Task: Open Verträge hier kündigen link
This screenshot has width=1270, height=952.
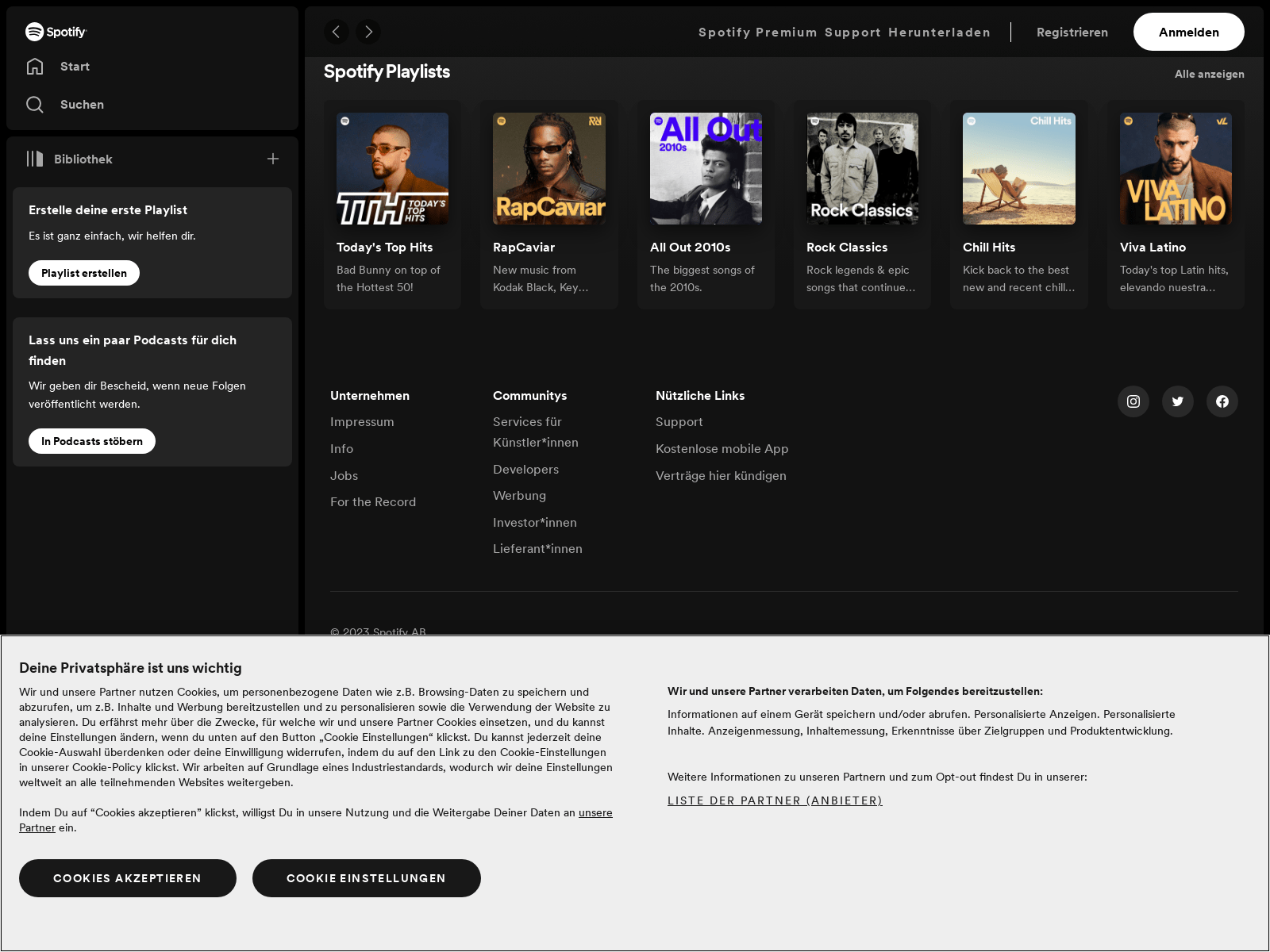Action: [721, 476]
